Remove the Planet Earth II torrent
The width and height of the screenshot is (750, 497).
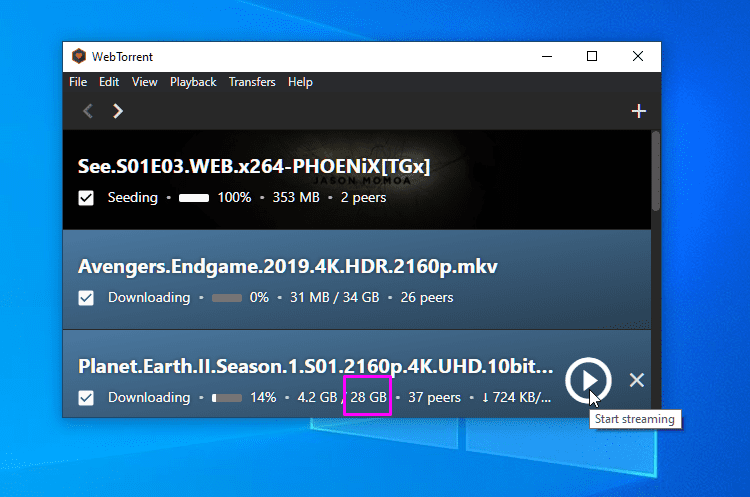[637, 380]
